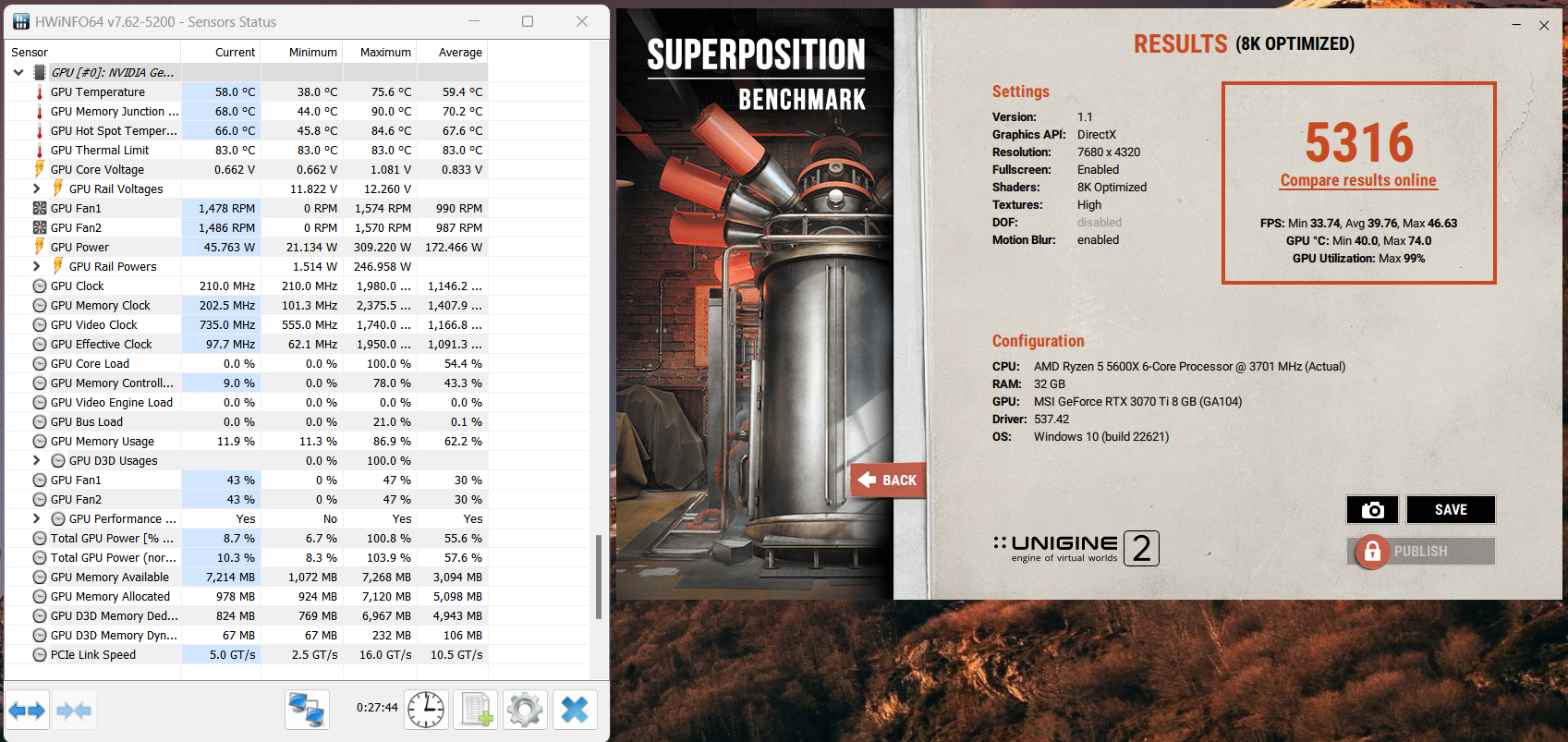1568x742 pixels.
Task: Select the GPU Video Engine Load row
Action: (246, 403)
